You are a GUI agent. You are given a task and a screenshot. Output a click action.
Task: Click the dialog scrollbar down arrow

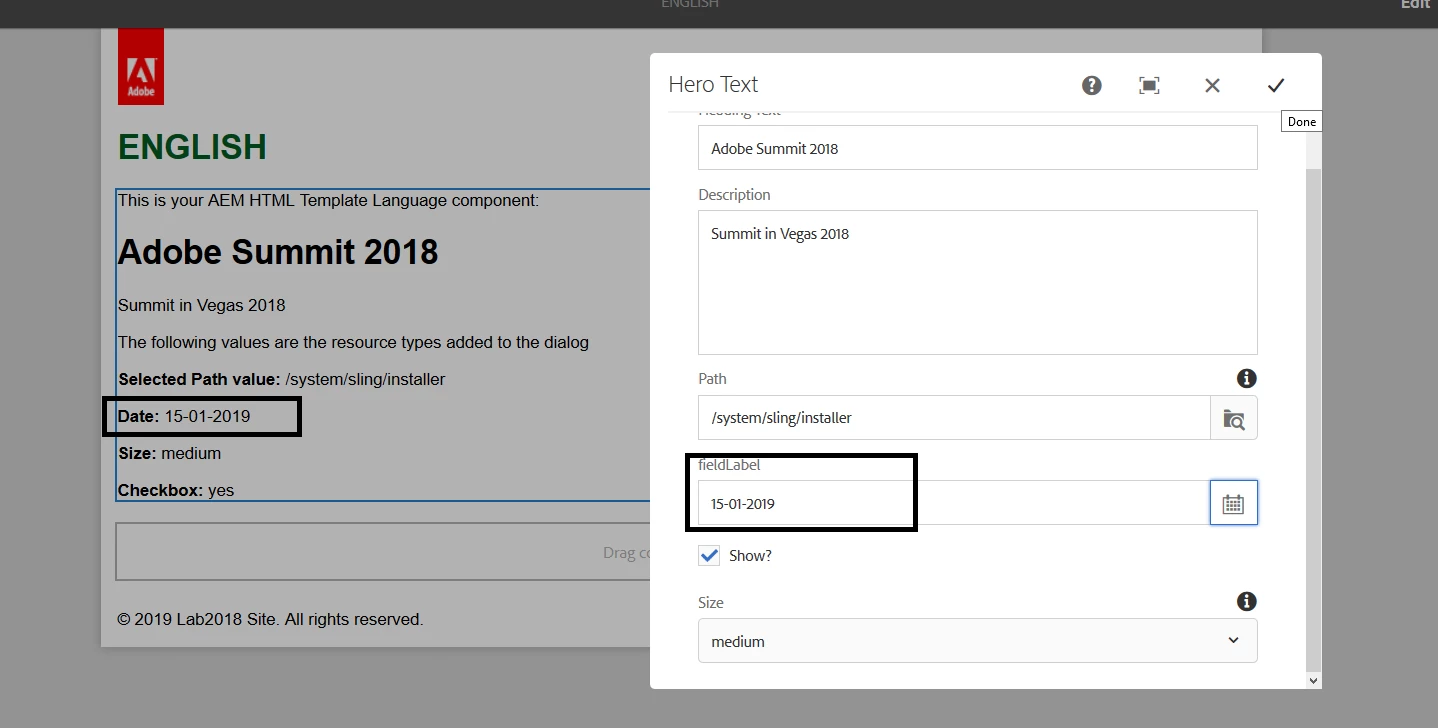coord(1314,680)
